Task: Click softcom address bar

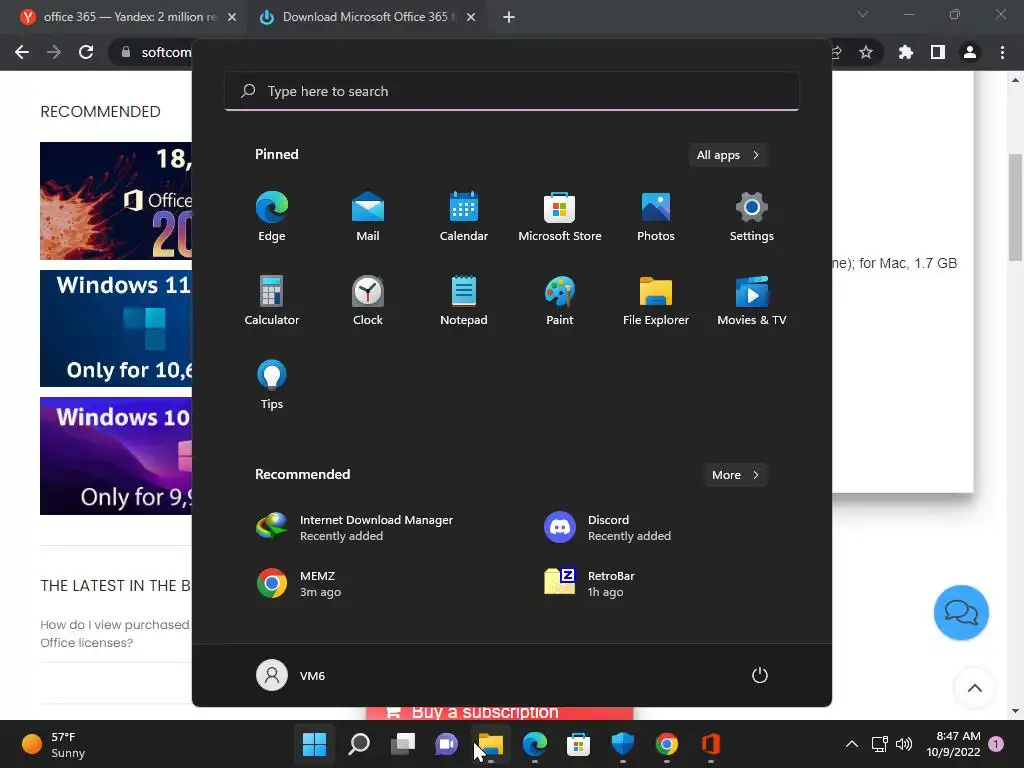Action: point(166,52)
